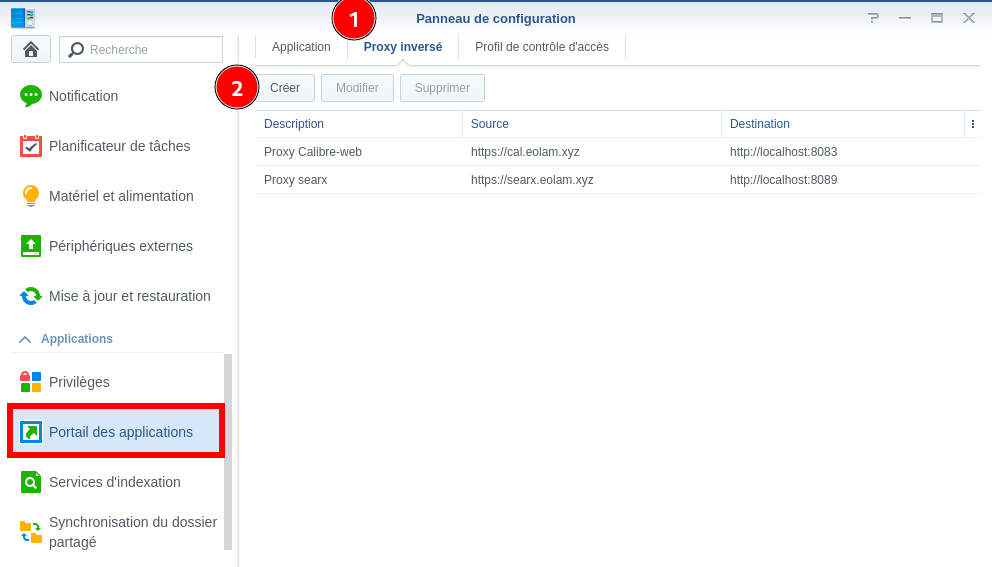This screenshot has width=992, height=567.
Task: Select the Privilèges icon
Action: click(x=31, y=382)
